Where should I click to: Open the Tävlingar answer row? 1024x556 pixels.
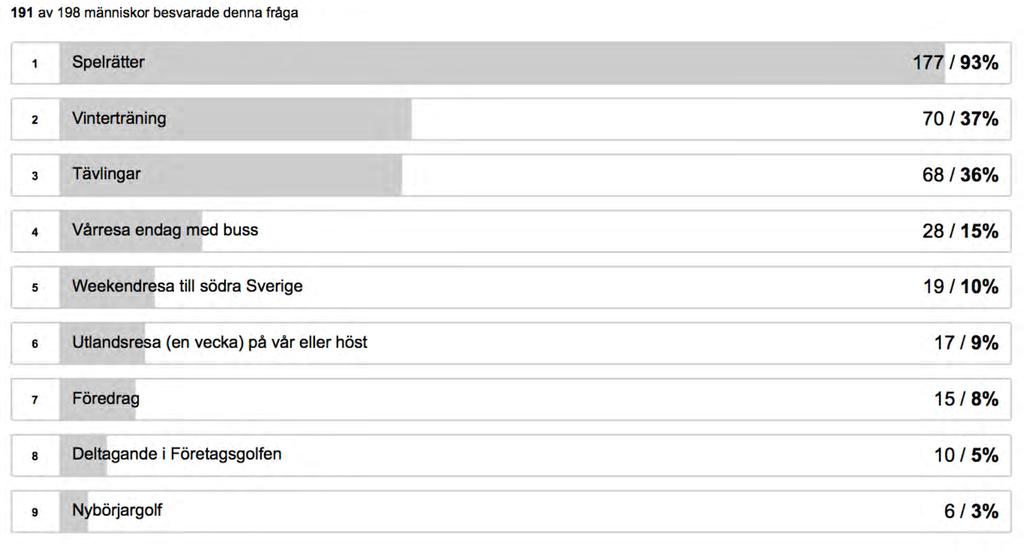[511, 175]
